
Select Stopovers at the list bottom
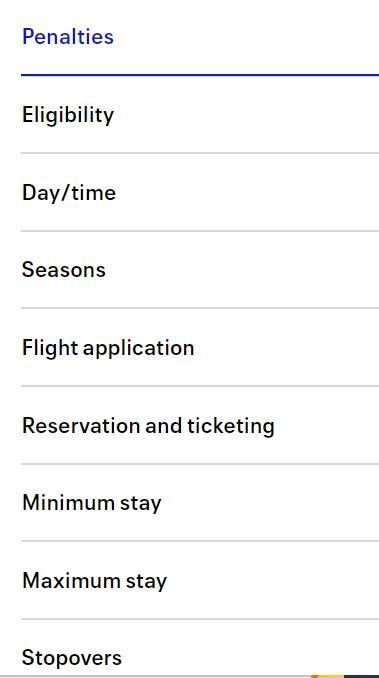tap(72, 659)
